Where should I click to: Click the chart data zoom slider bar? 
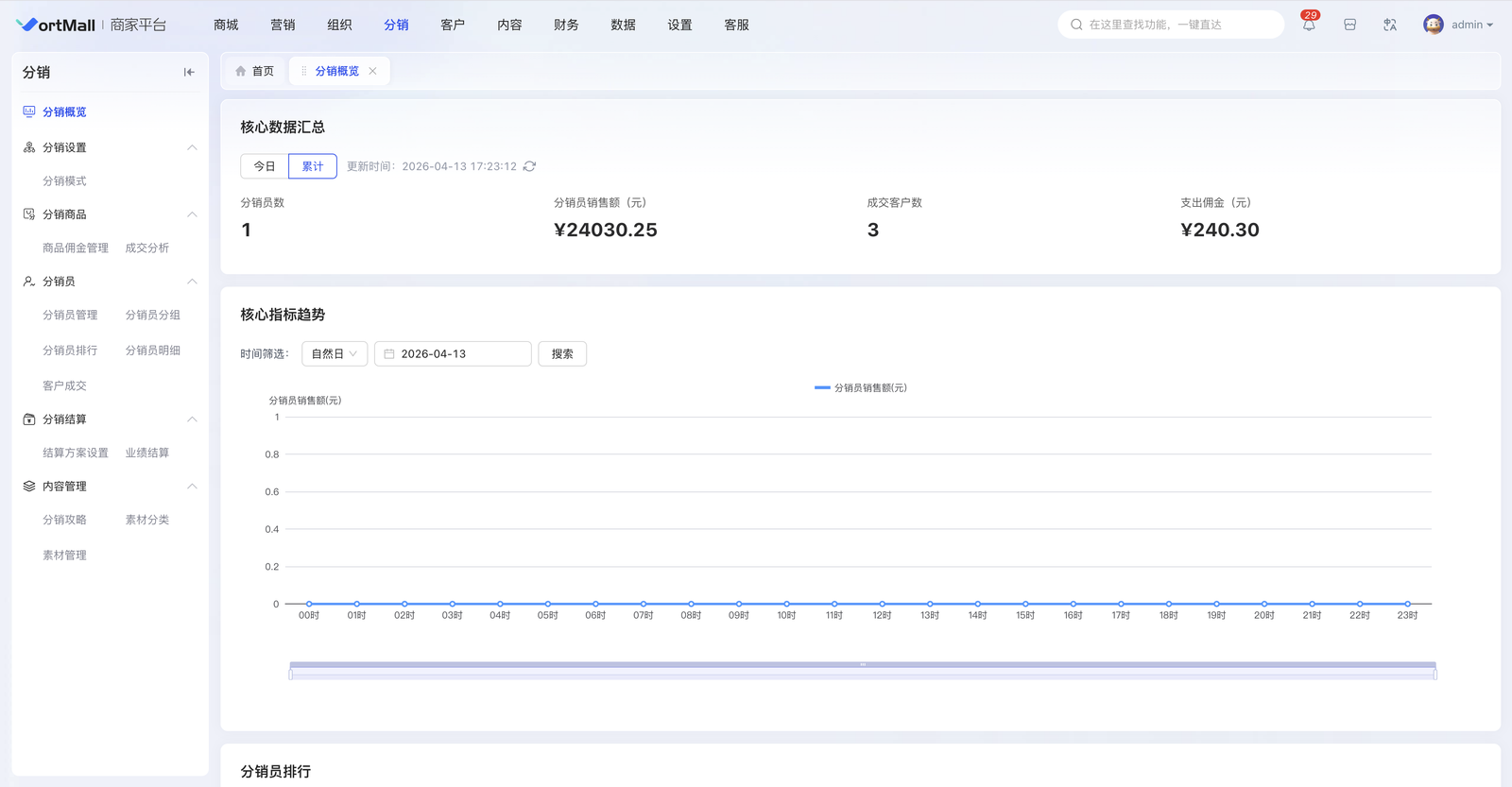coord(862,671)
